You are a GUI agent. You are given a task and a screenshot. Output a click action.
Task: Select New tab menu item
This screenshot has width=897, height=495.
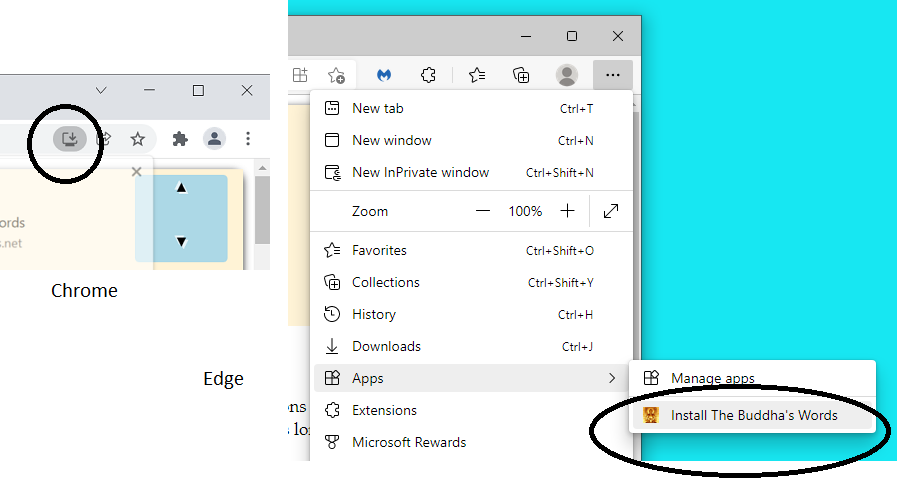click(471, 108)
